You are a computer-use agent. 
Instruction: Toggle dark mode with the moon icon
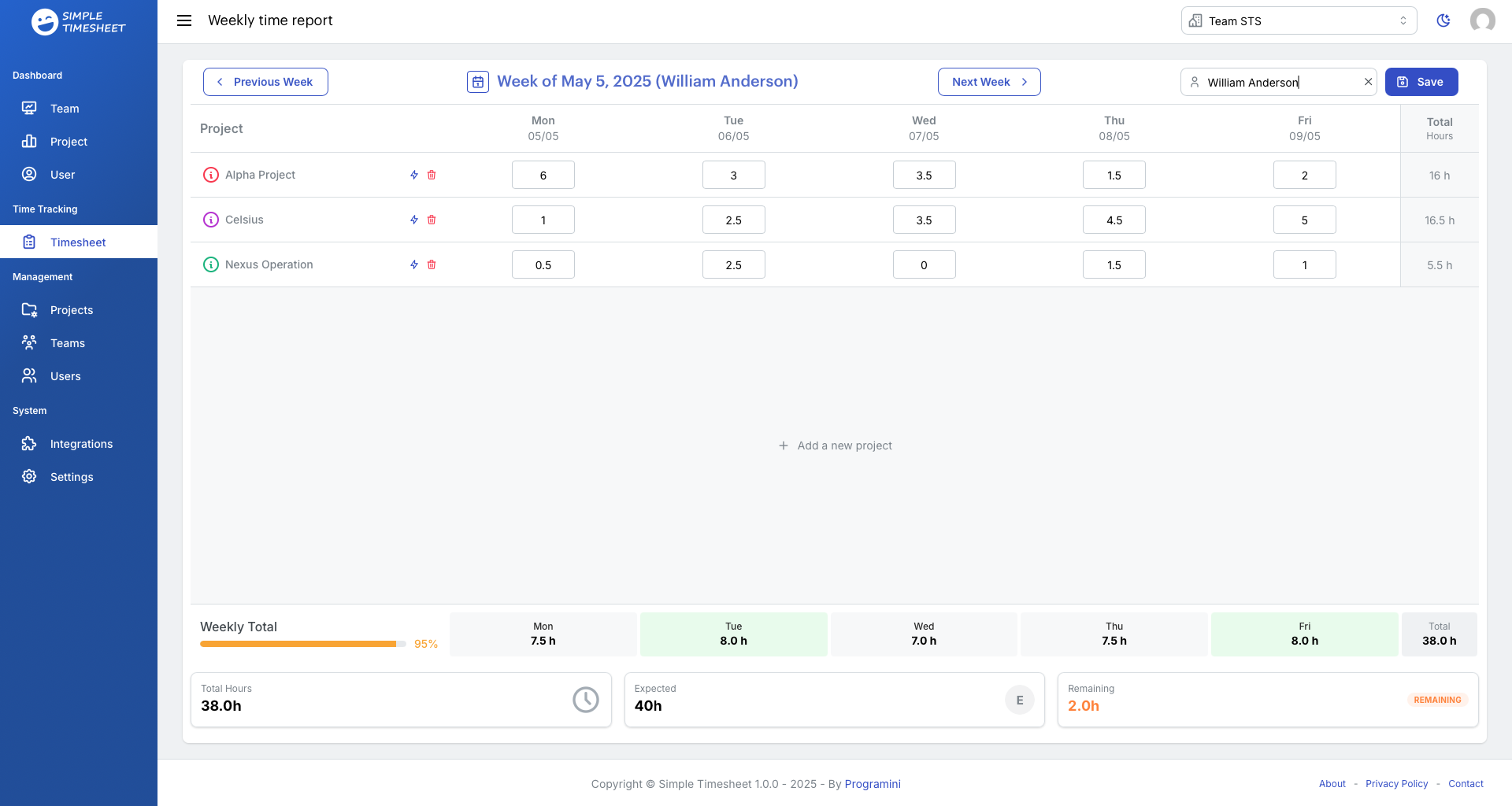(x=1444, y=20)
